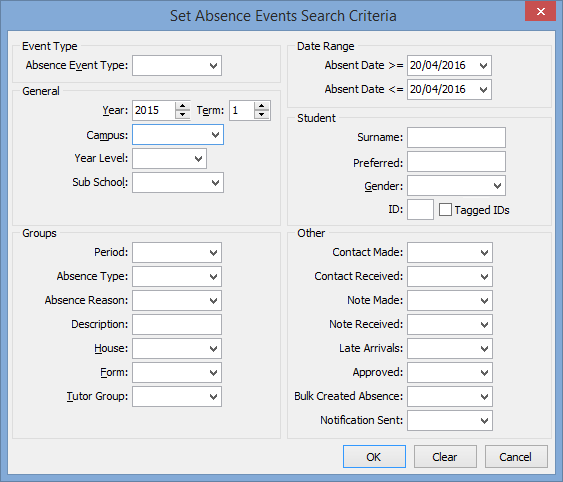Open the Note Made dropdown
Screen dimensions: 563x482
[450, 301]
